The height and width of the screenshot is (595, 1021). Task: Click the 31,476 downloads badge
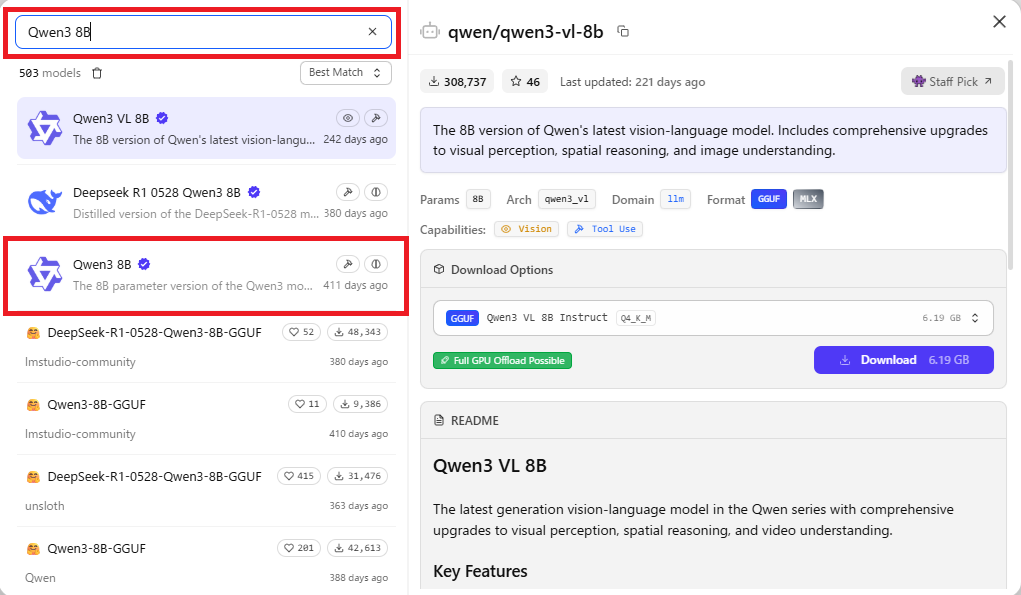pyautogui.click(x=357, y=476)
